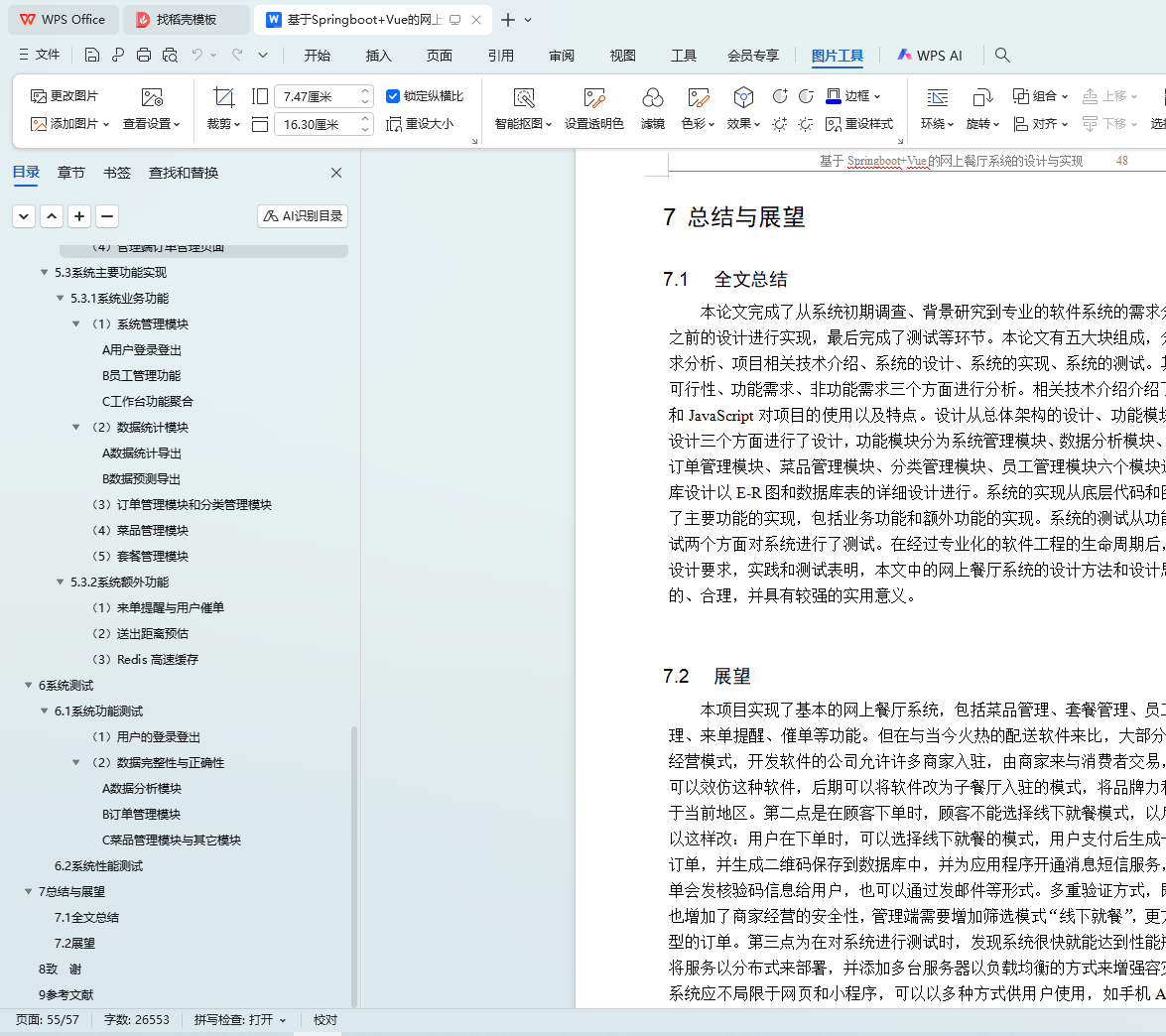The width and height of the screenshot is (1166, 1036).
Task: Select (3) Redis 高速缓存 outline entry
Action: [x=145, y=659]
